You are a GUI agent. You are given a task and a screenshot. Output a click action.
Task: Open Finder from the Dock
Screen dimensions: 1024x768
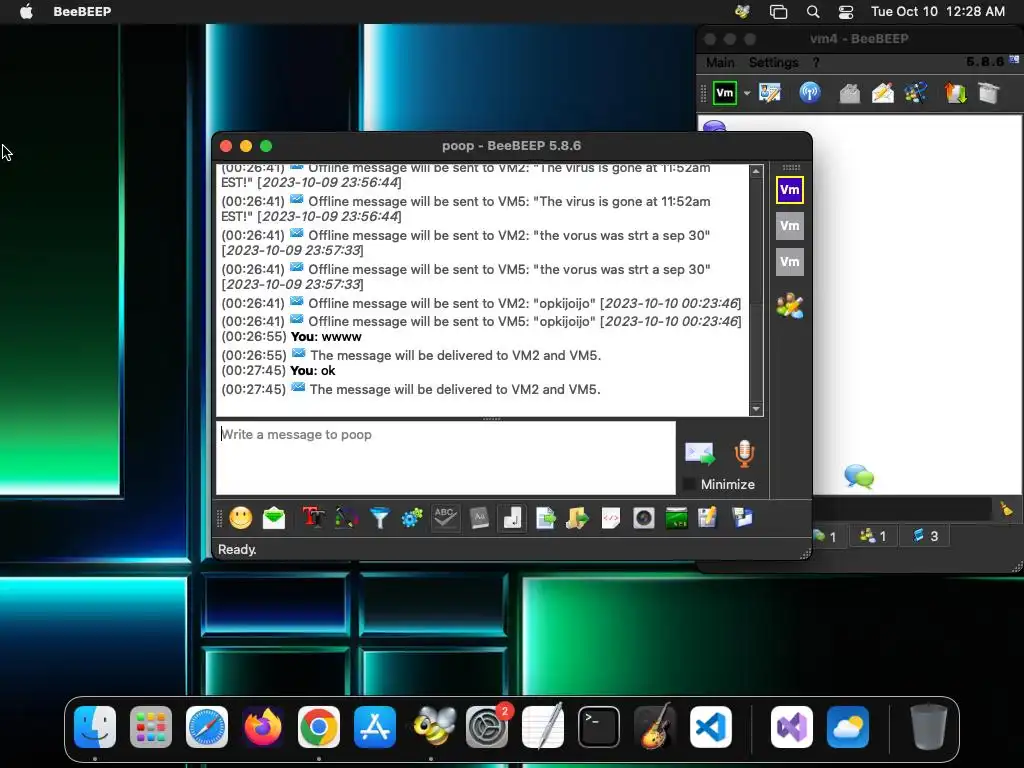(x=95, y=727)
